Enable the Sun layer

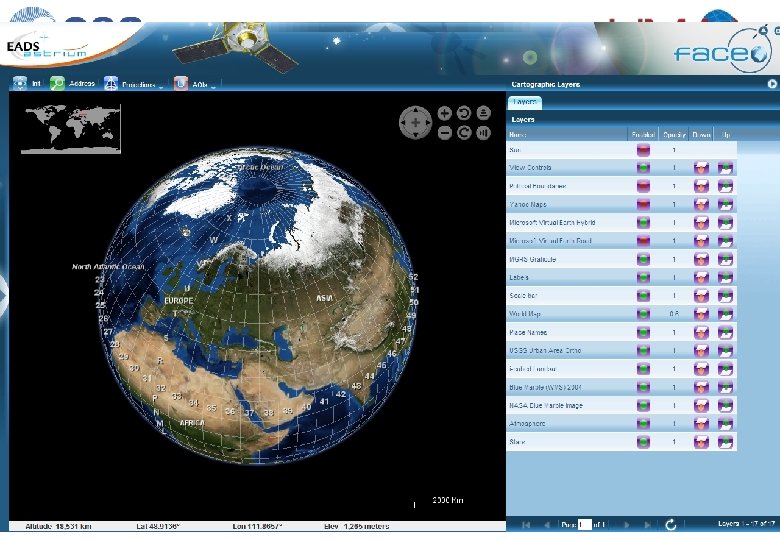click(643, 150)
